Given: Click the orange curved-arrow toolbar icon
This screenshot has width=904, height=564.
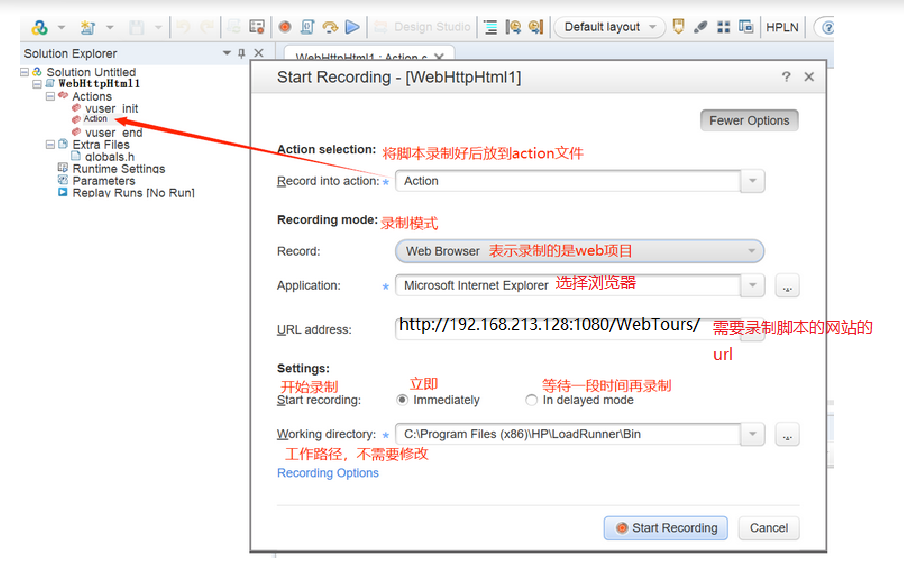Looking at the screenshot, I should [x=330, y=27].
